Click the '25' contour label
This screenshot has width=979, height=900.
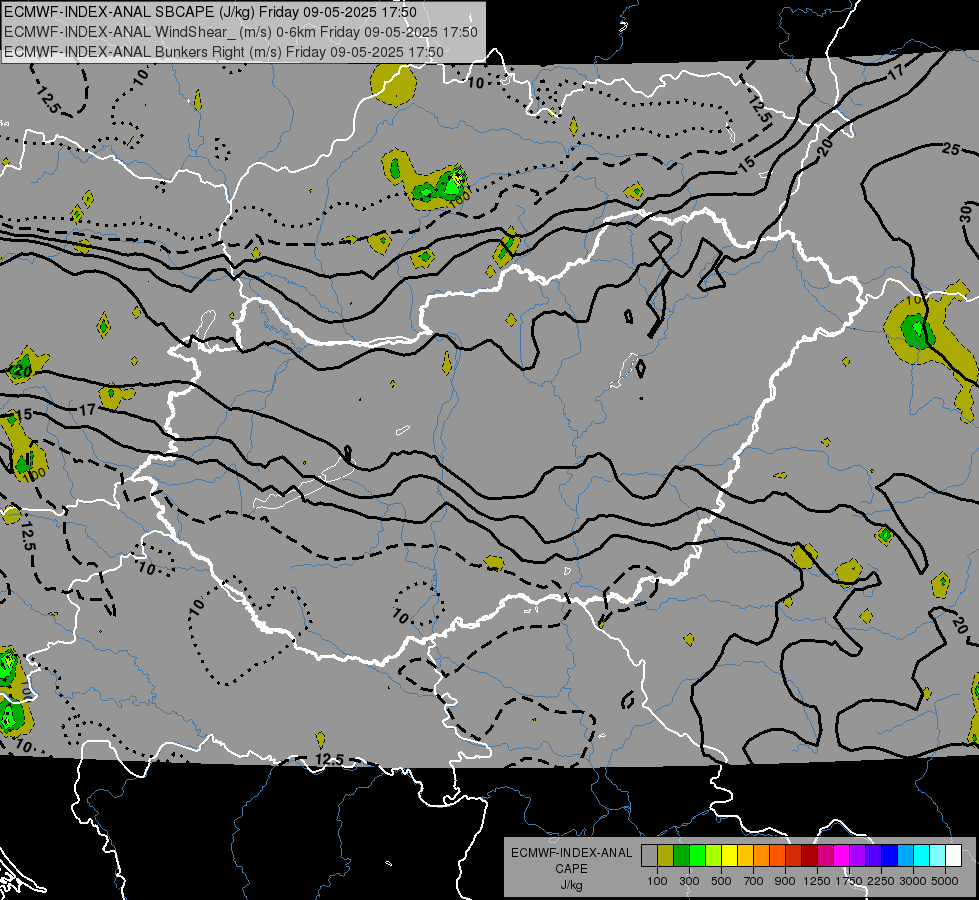pos(950,149)
